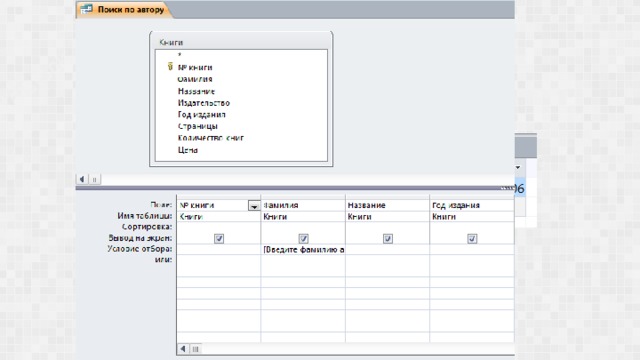Select 'Фамилия' field in Книги table list
640x360 pixels.
point(195,79)
